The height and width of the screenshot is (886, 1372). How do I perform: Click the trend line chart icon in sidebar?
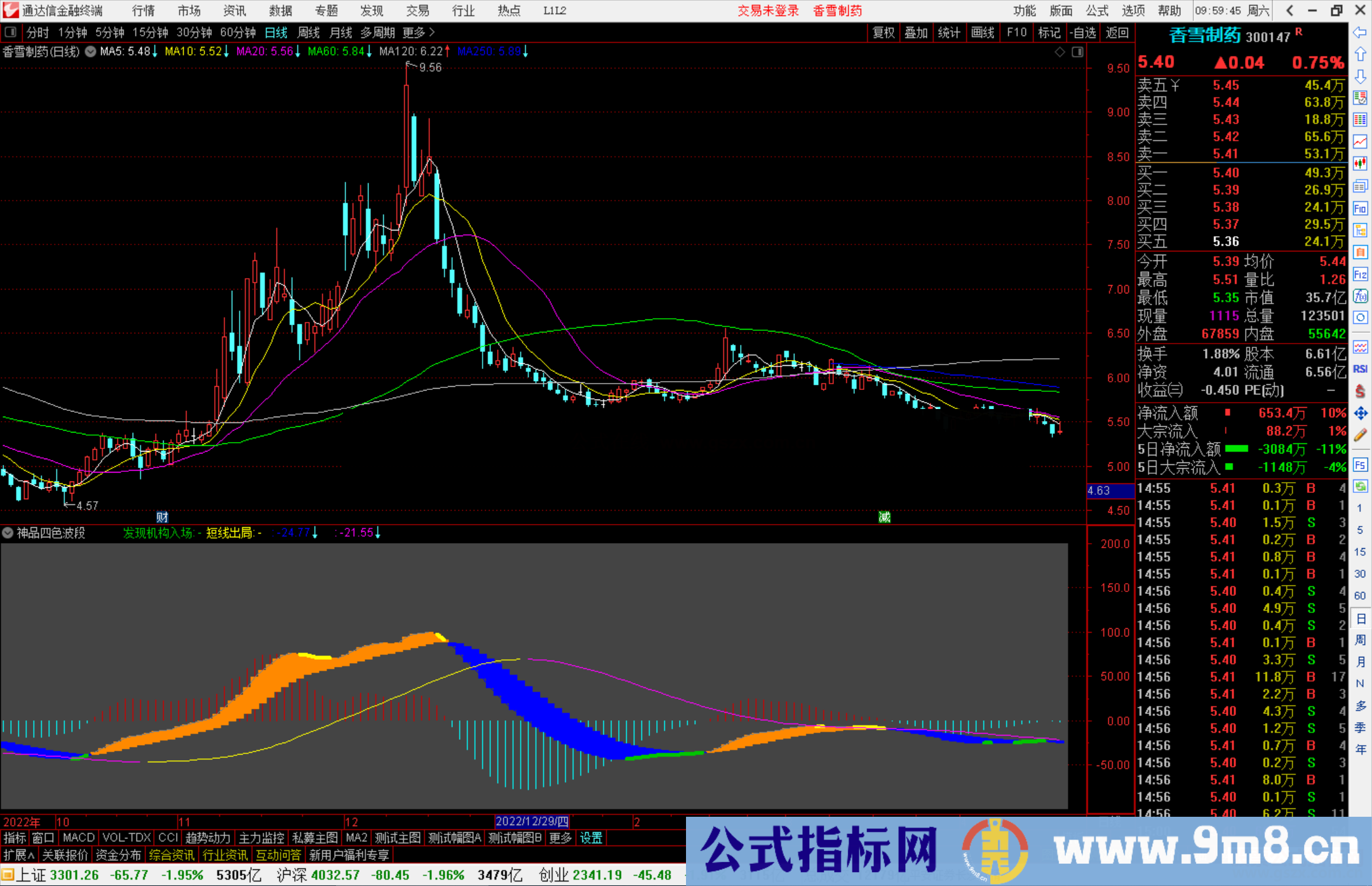1361,141
